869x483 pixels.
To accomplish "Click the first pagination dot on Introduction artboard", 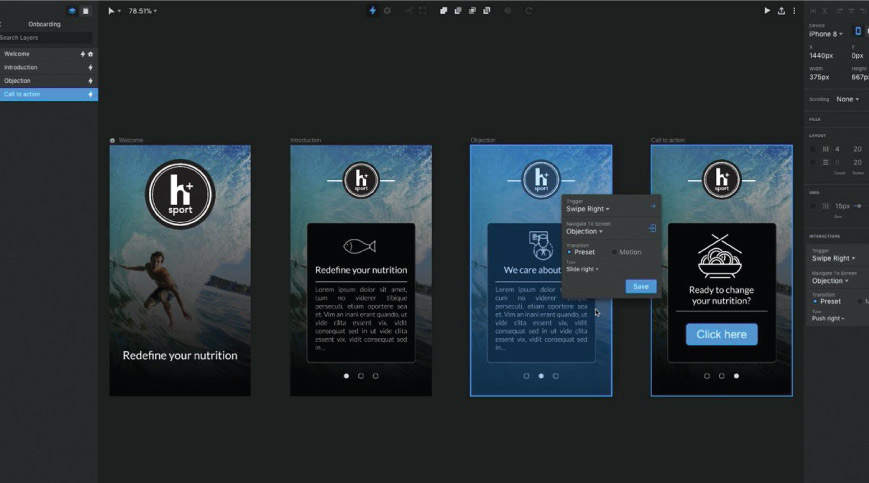I will [x=346, y=376].
